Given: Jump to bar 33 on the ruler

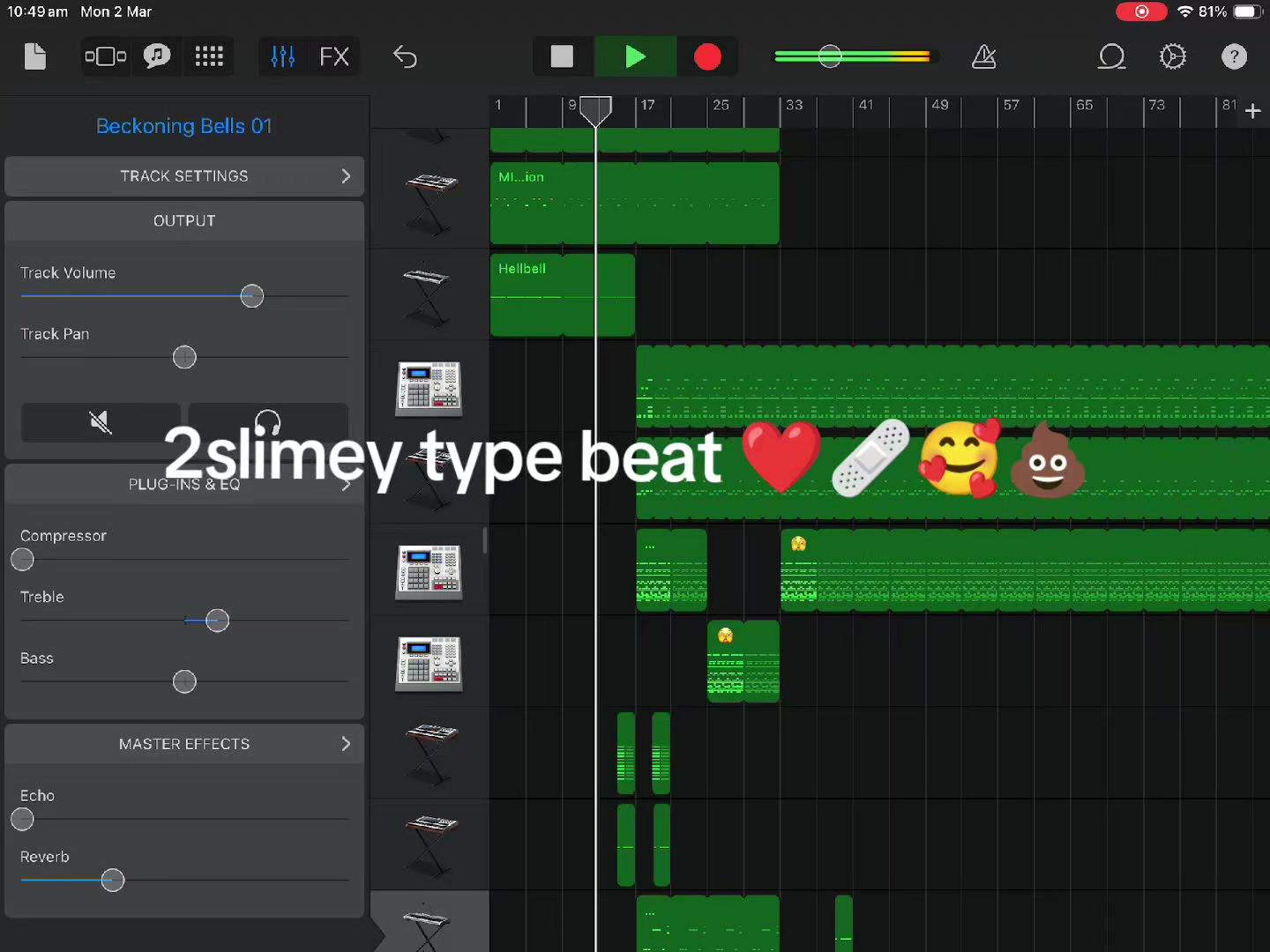Looking at the screenshot, I should pyautogui.click(x=794, y=106).
